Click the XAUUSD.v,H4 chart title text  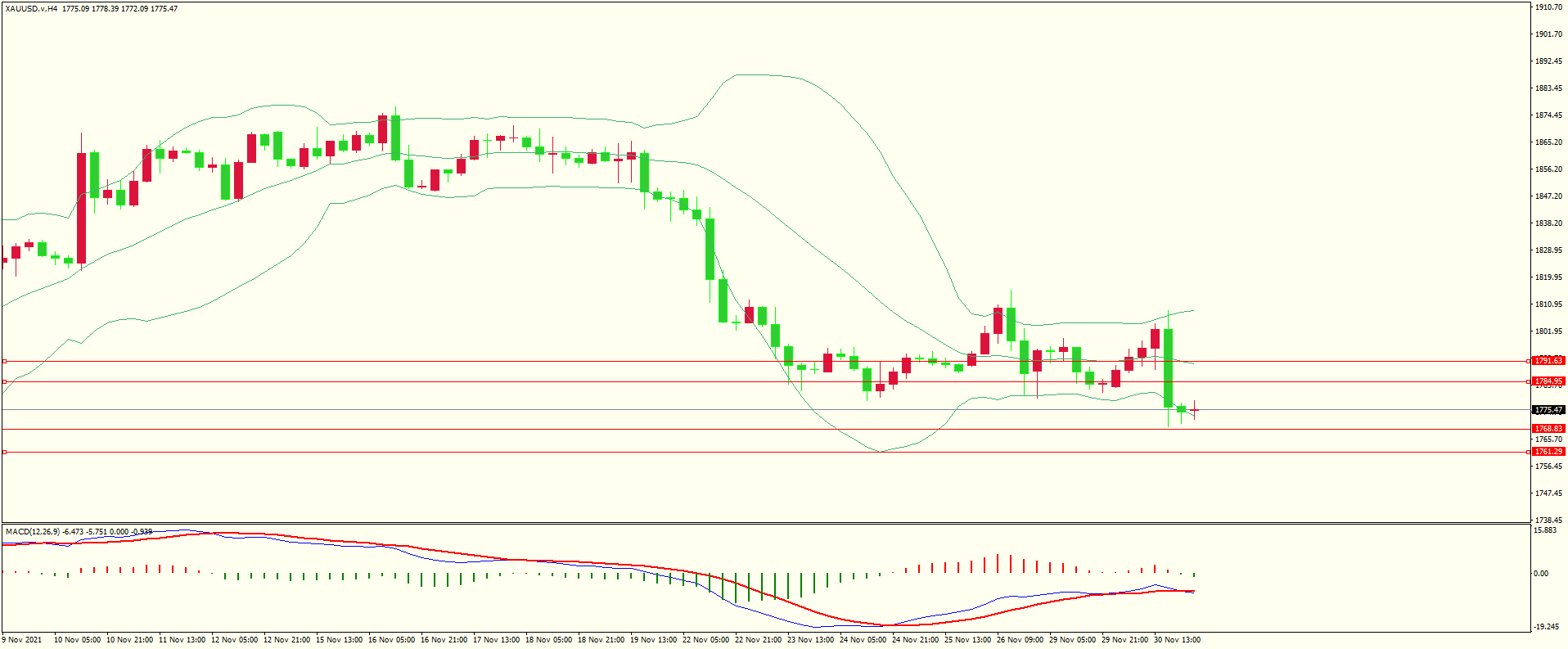(31, 8)
